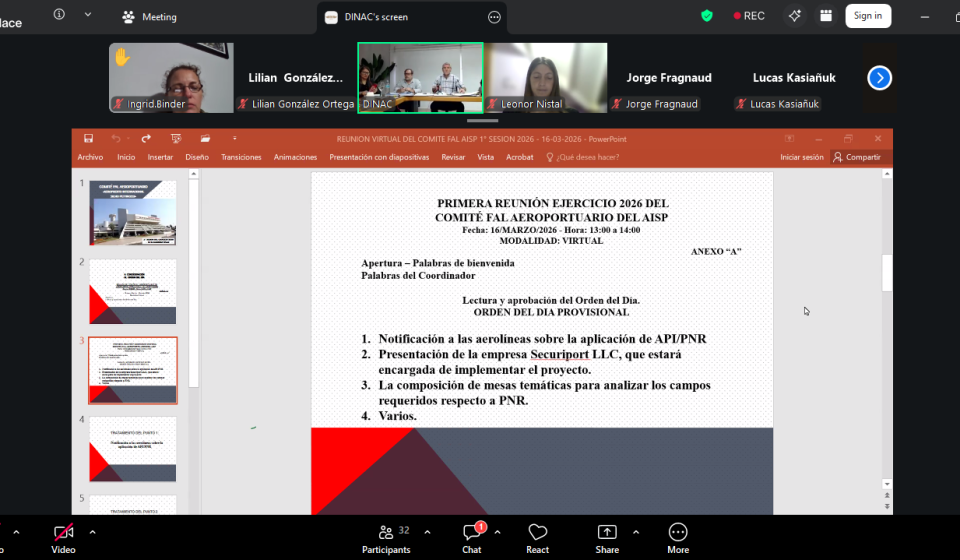Image resolution: width=960 pixels, height=560 pixels.
Task: Open the AI Companion sparkle icon
Action: tap(795, 16)
